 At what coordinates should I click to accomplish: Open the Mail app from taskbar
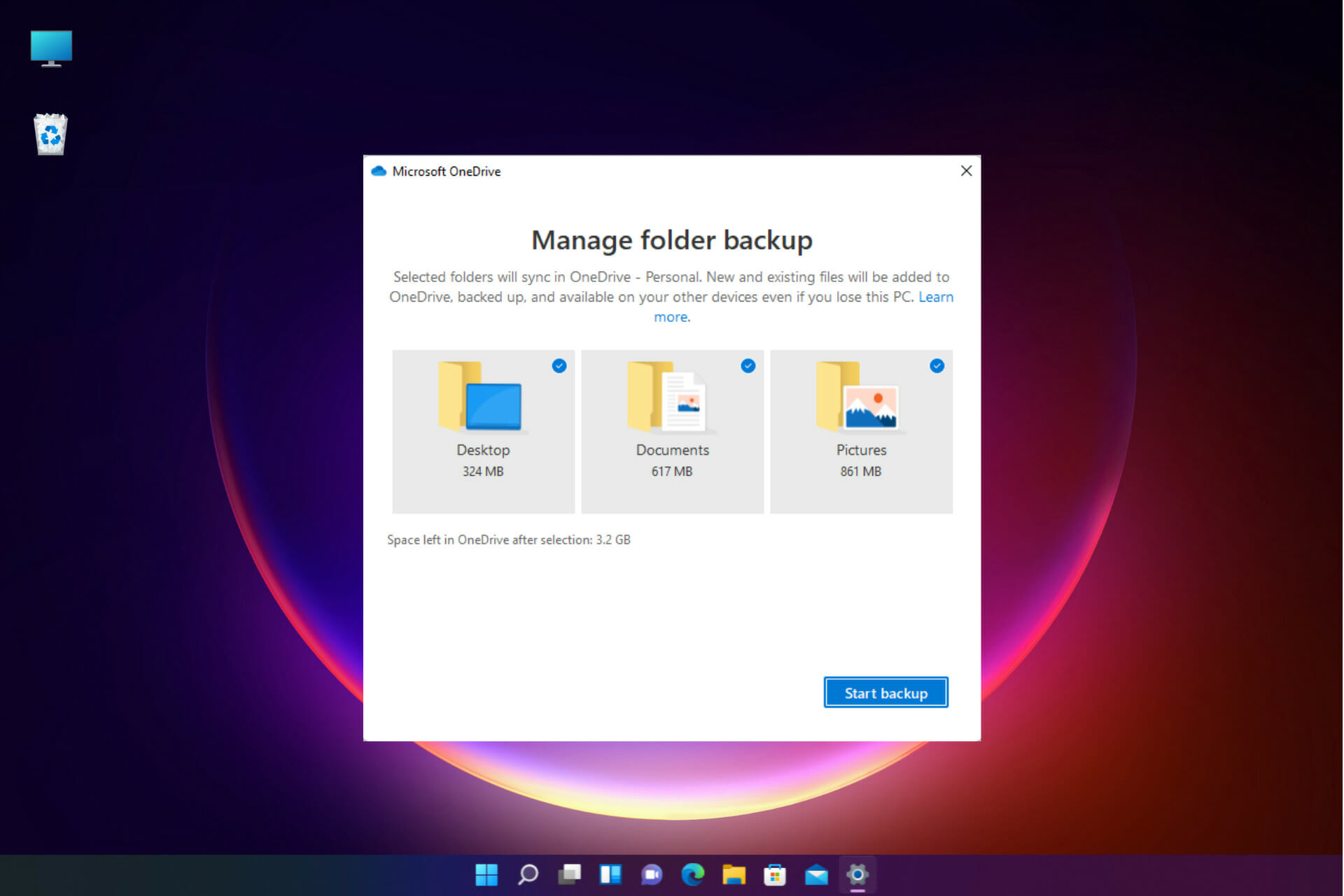[x=816, y=874]
